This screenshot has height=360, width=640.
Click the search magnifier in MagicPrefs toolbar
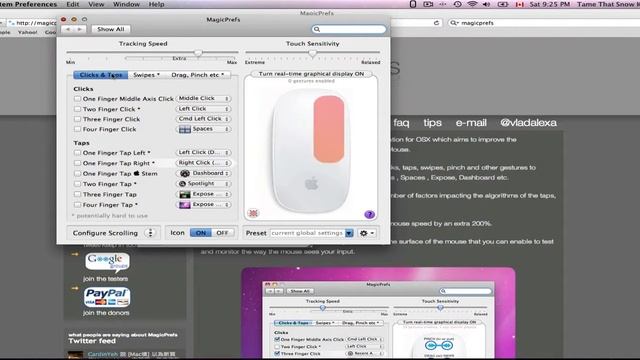pos(317,29)
